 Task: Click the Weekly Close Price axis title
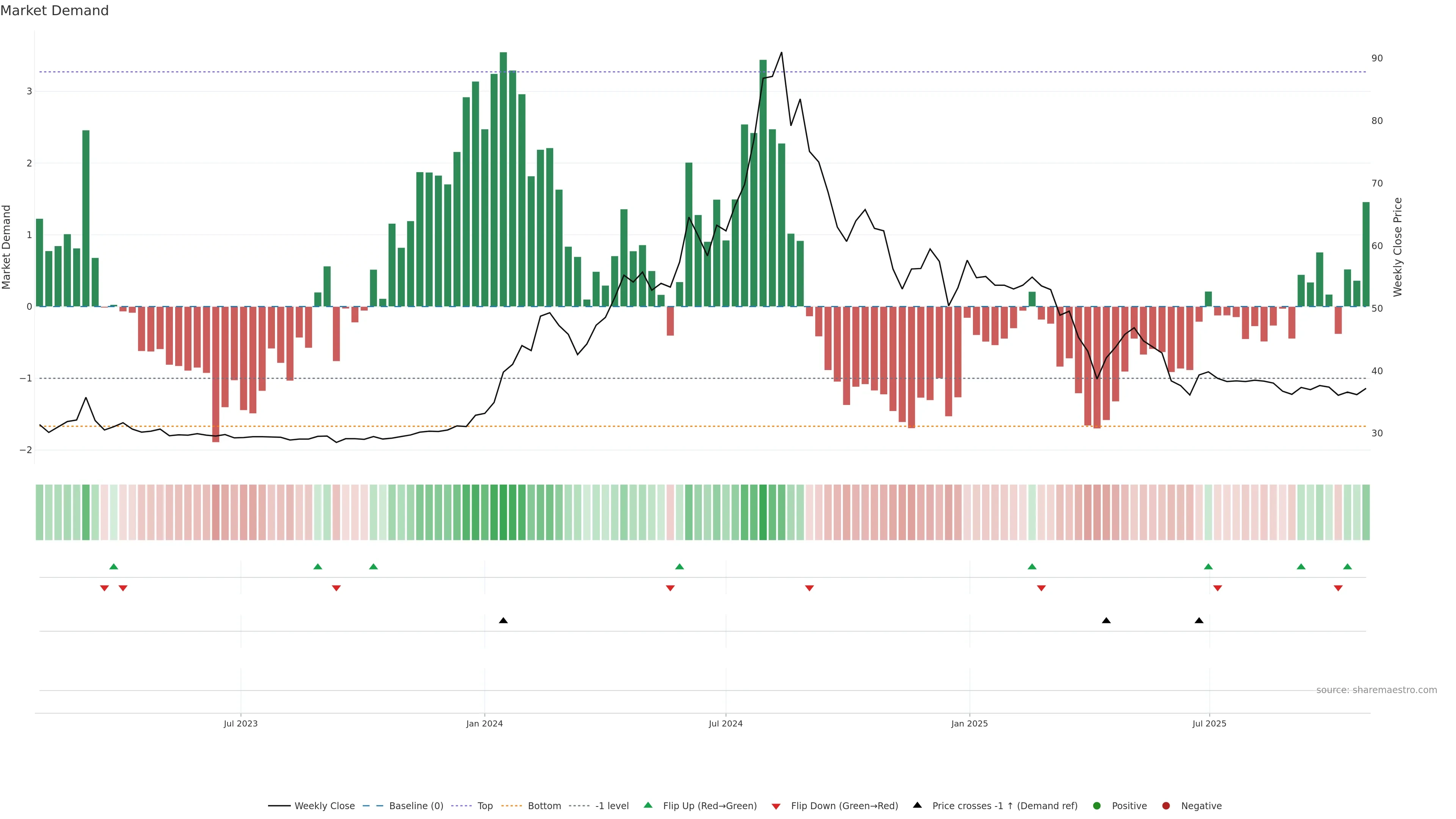click(1397, 247)
